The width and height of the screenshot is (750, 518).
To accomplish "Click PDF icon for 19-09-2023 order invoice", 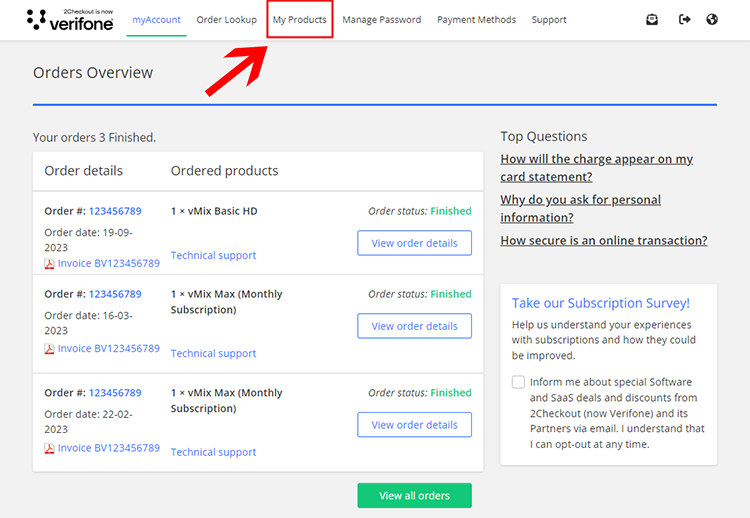I will click(49, 264).
